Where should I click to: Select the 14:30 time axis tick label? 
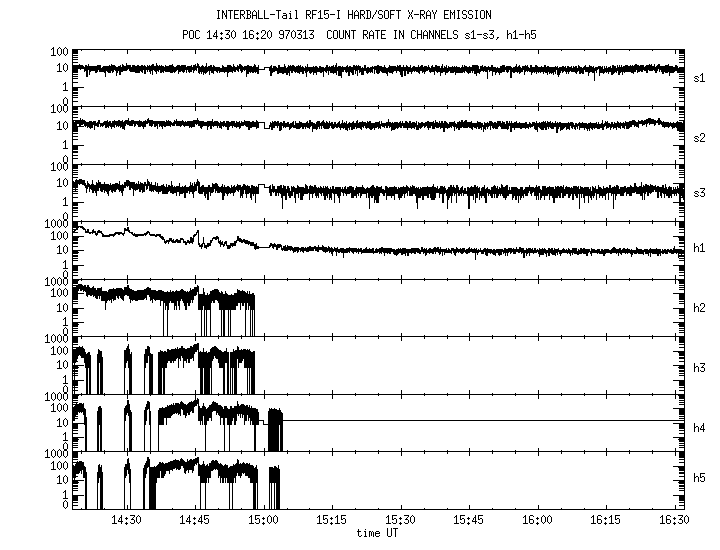(126, 522)
